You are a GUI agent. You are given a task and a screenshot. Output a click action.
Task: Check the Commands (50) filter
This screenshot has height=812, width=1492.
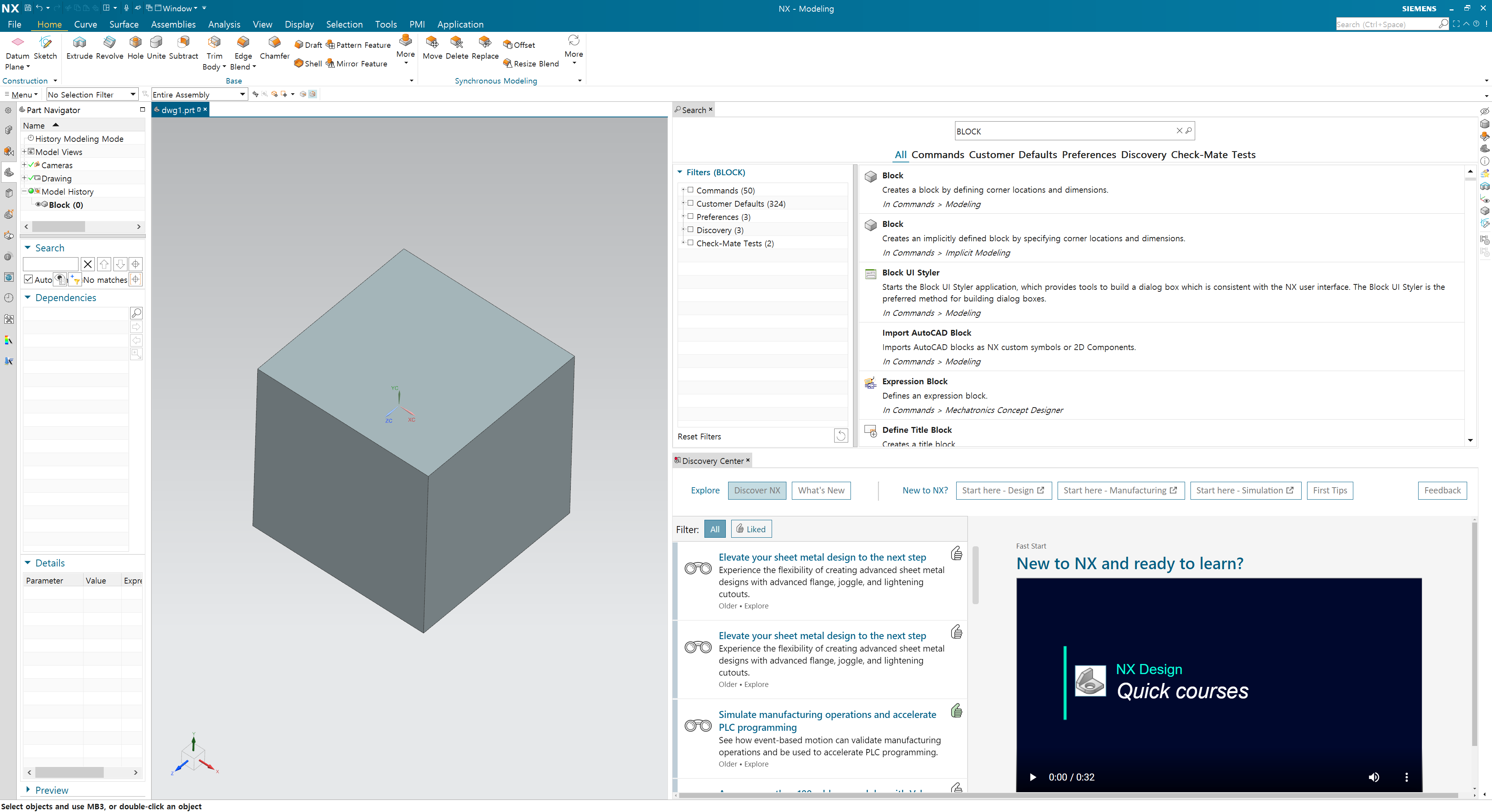pos(690,190)
